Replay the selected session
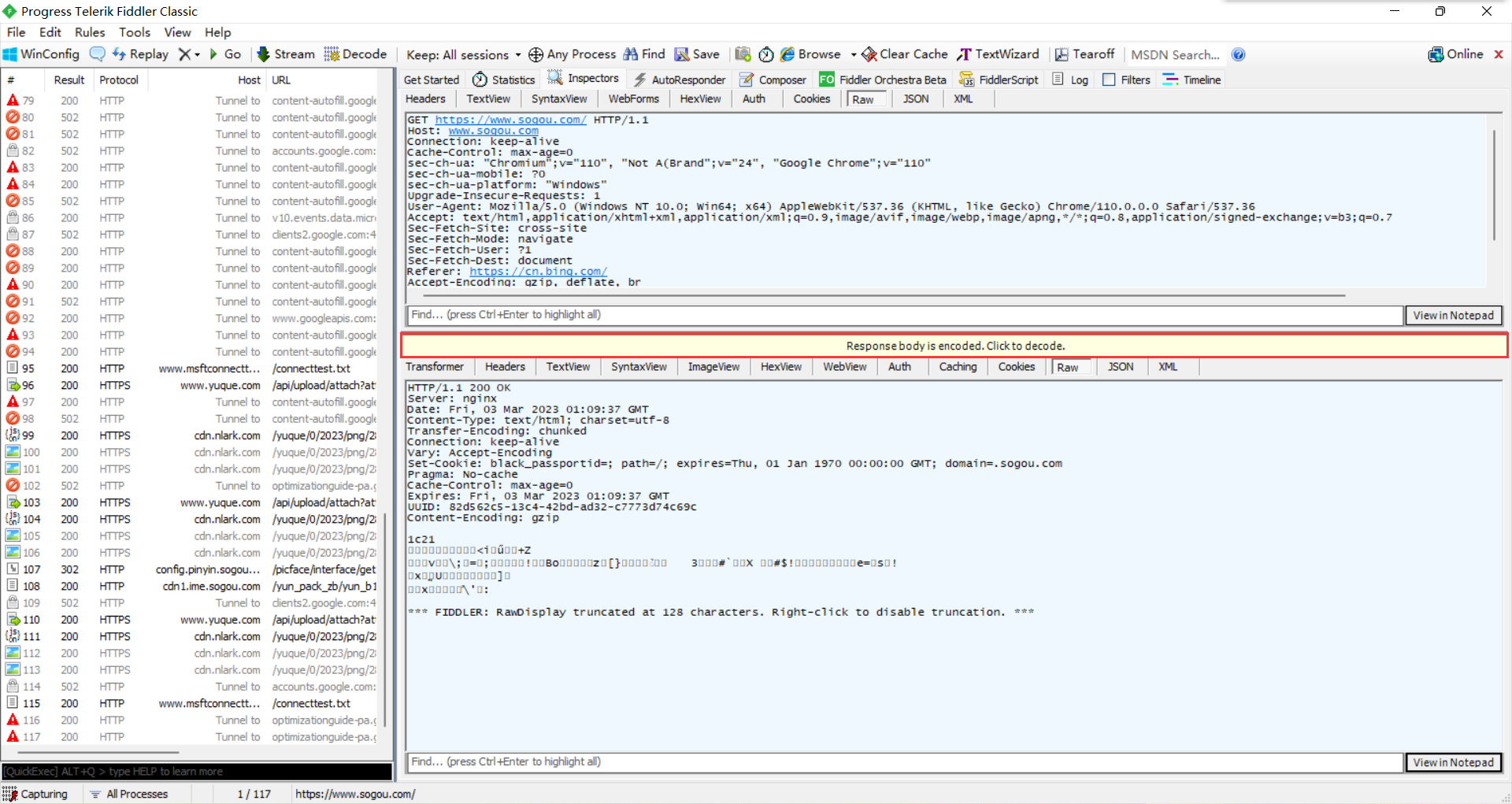 [141, 54]
